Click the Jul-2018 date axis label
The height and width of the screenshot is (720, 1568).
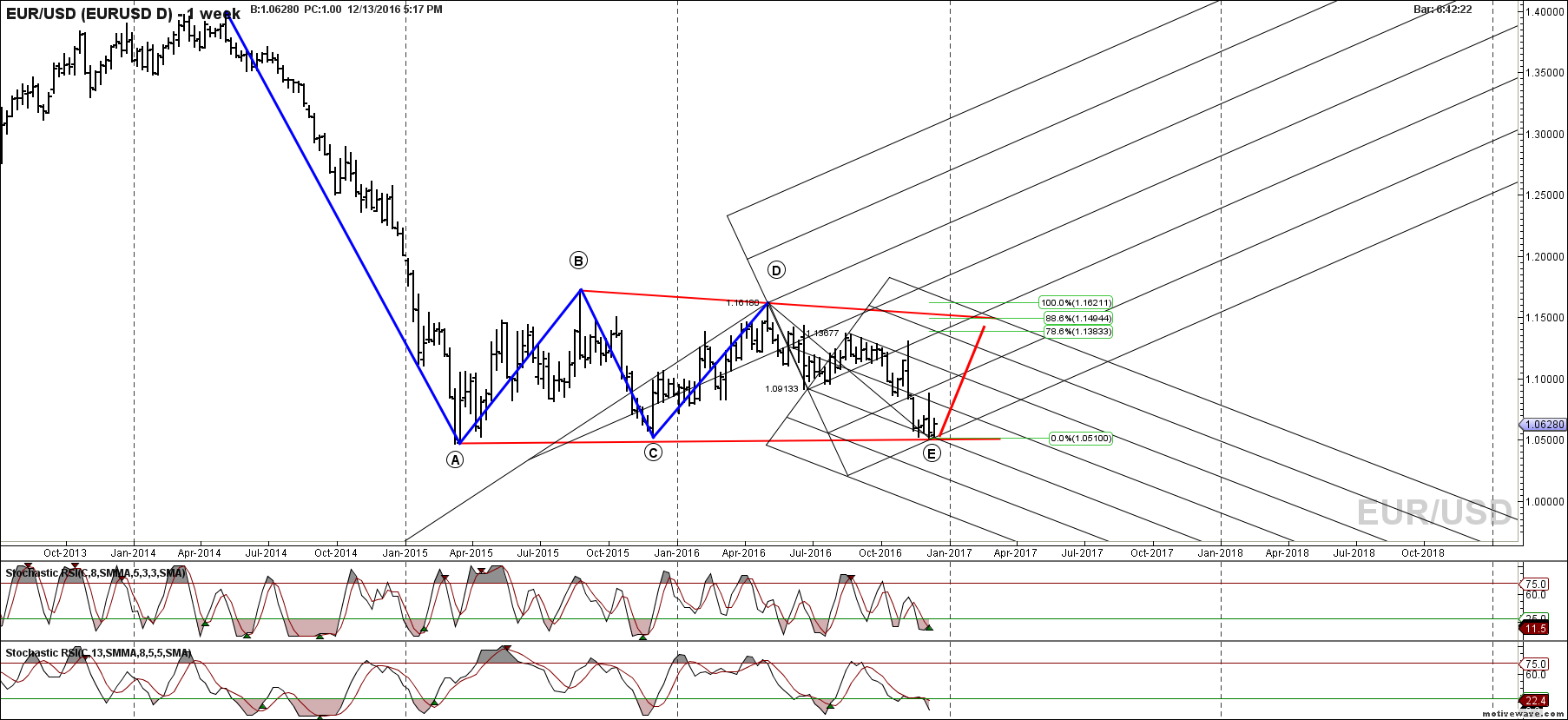pos(1354,553)
